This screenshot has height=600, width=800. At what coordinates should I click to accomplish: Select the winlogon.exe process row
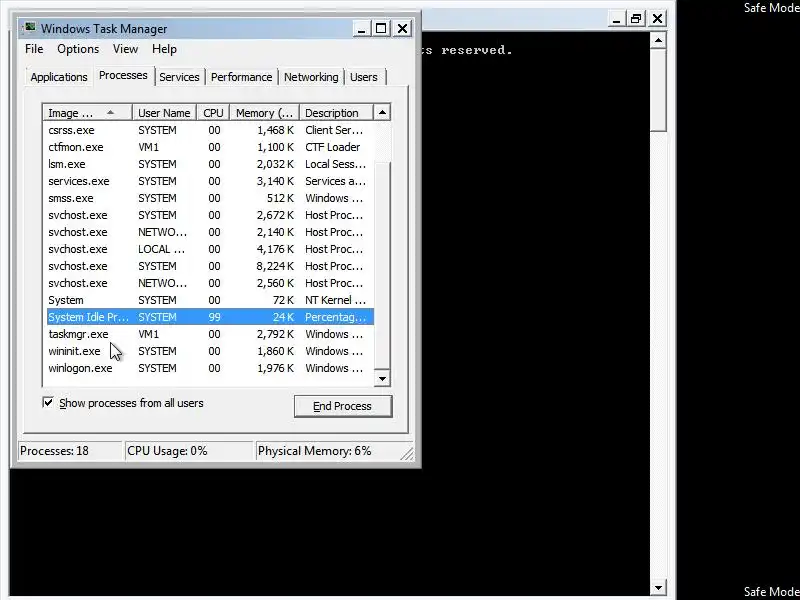[210, 368]
